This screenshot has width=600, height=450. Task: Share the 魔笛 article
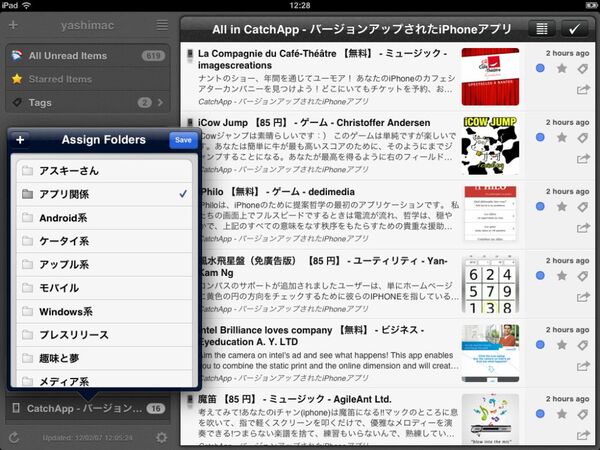tap(583, 435)
